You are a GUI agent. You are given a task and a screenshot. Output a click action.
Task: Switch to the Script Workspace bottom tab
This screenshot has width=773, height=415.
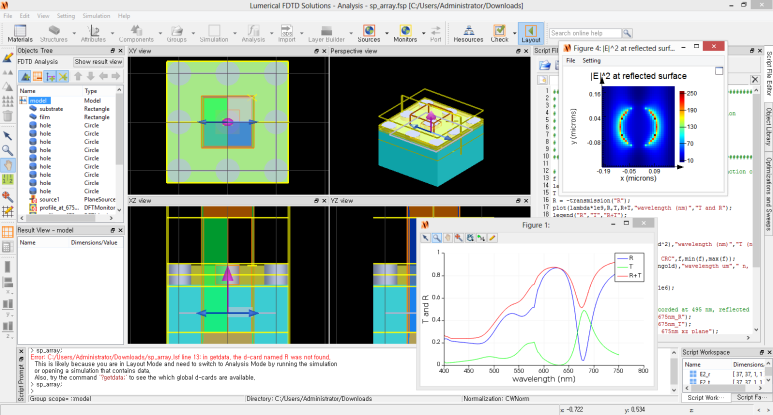705,397
